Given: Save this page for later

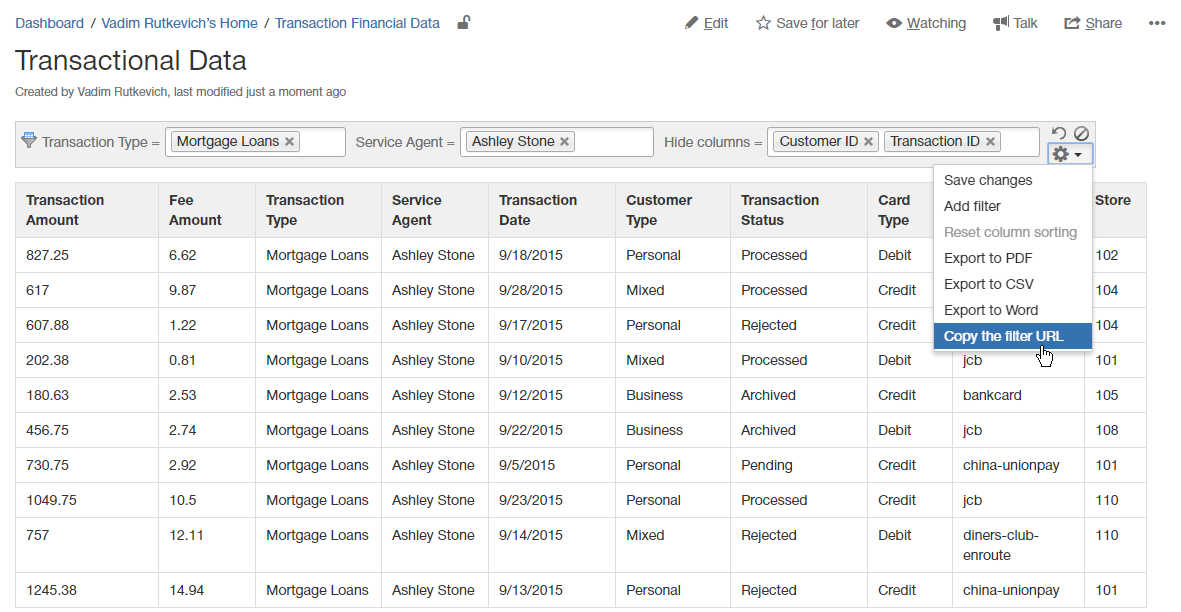Looking at the screenshot, I should (807, 23).
